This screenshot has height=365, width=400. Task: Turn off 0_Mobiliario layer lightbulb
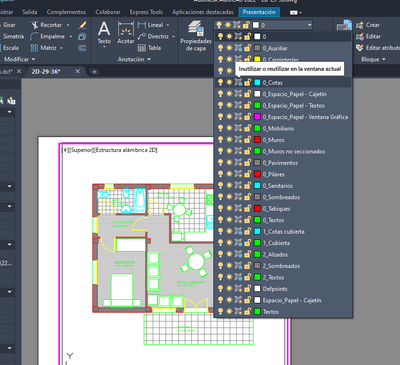(x=220, y=128)
